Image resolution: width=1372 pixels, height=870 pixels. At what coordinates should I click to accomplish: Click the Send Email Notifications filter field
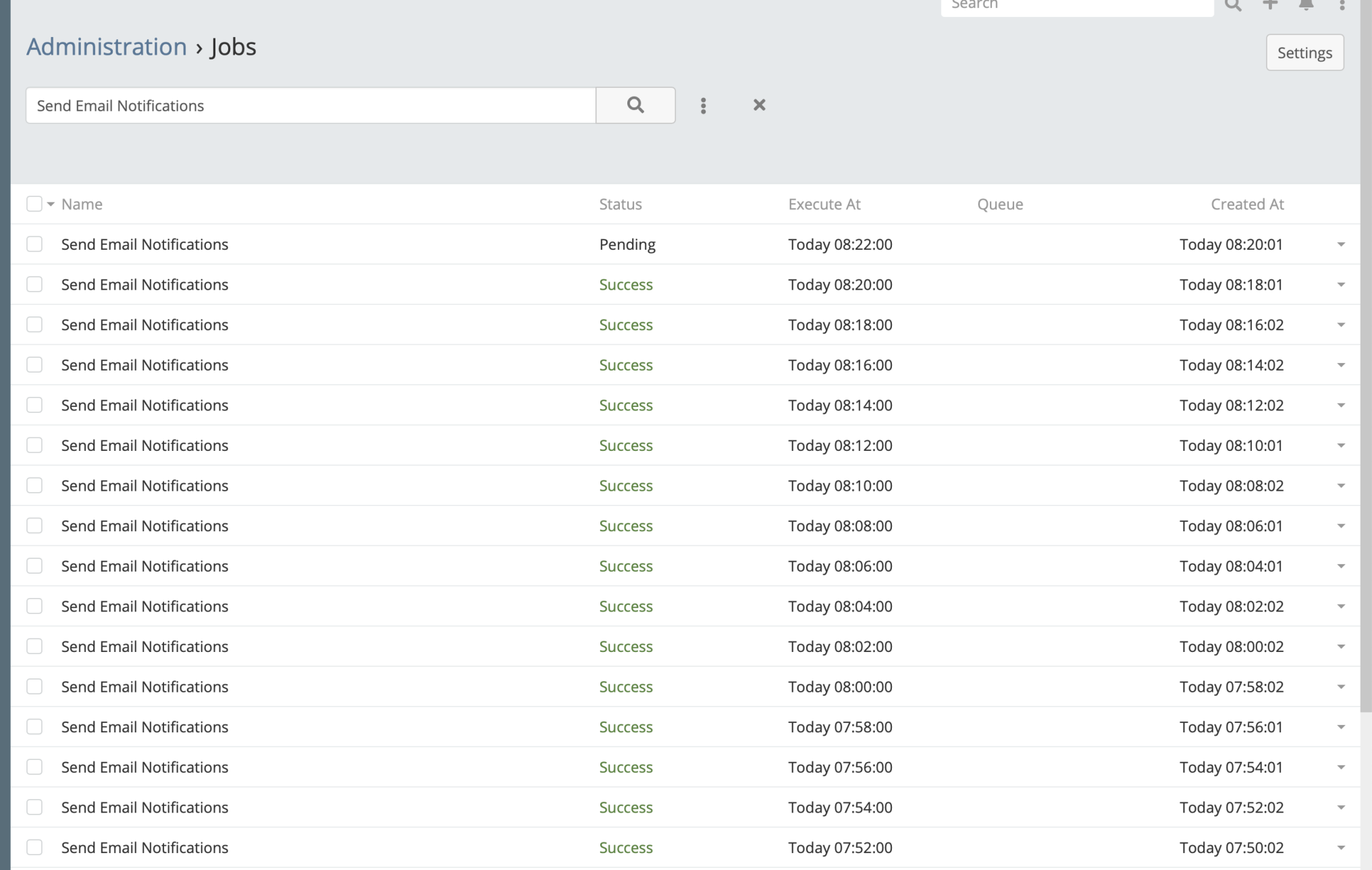click(x=311, y=105)
